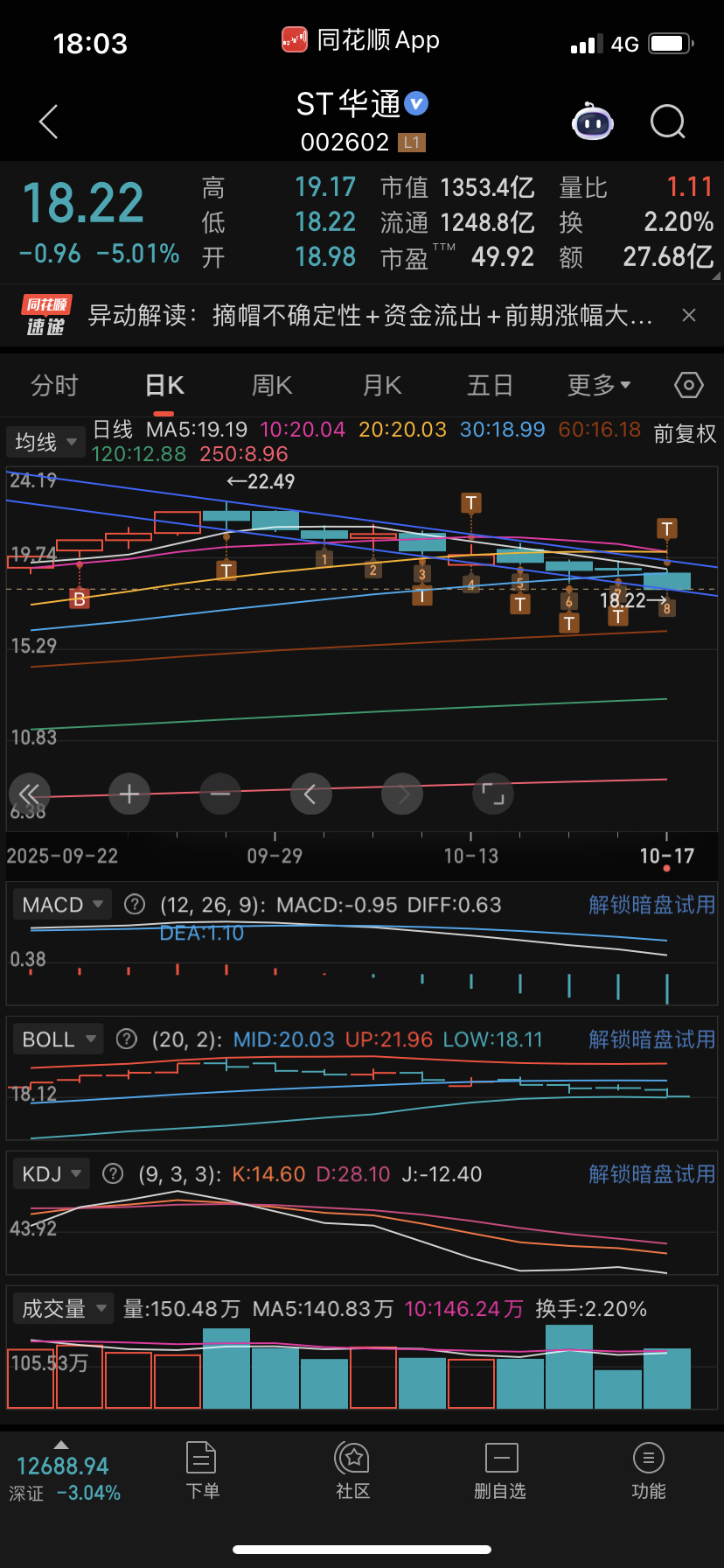
Task: Tap 删自选 remove from watchlist
Action: pyautogui.click(x=501, y=1470)
